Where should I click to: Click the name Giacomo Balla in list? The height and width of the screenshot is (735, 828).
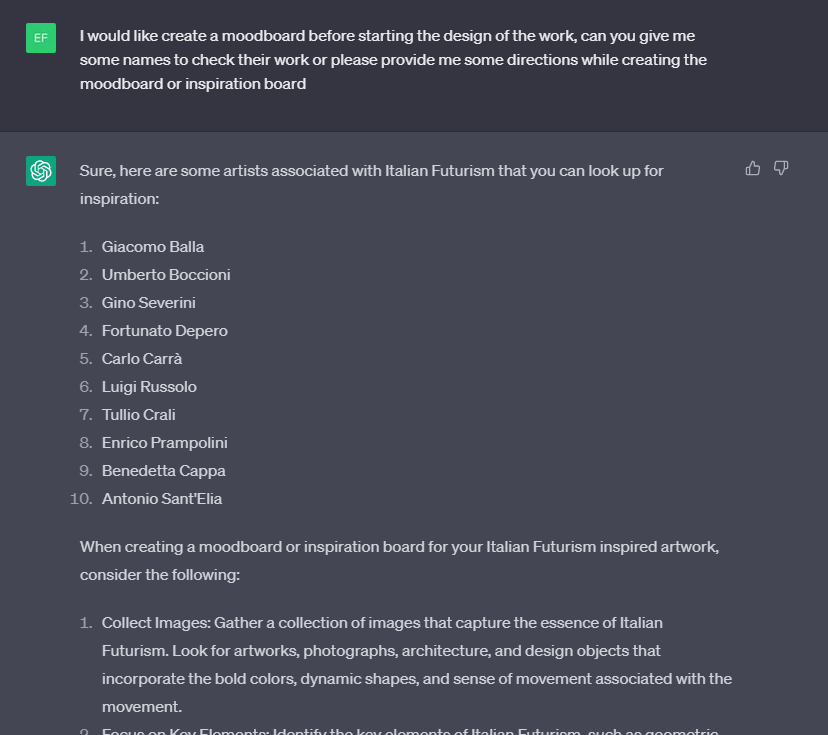(153, 247)
